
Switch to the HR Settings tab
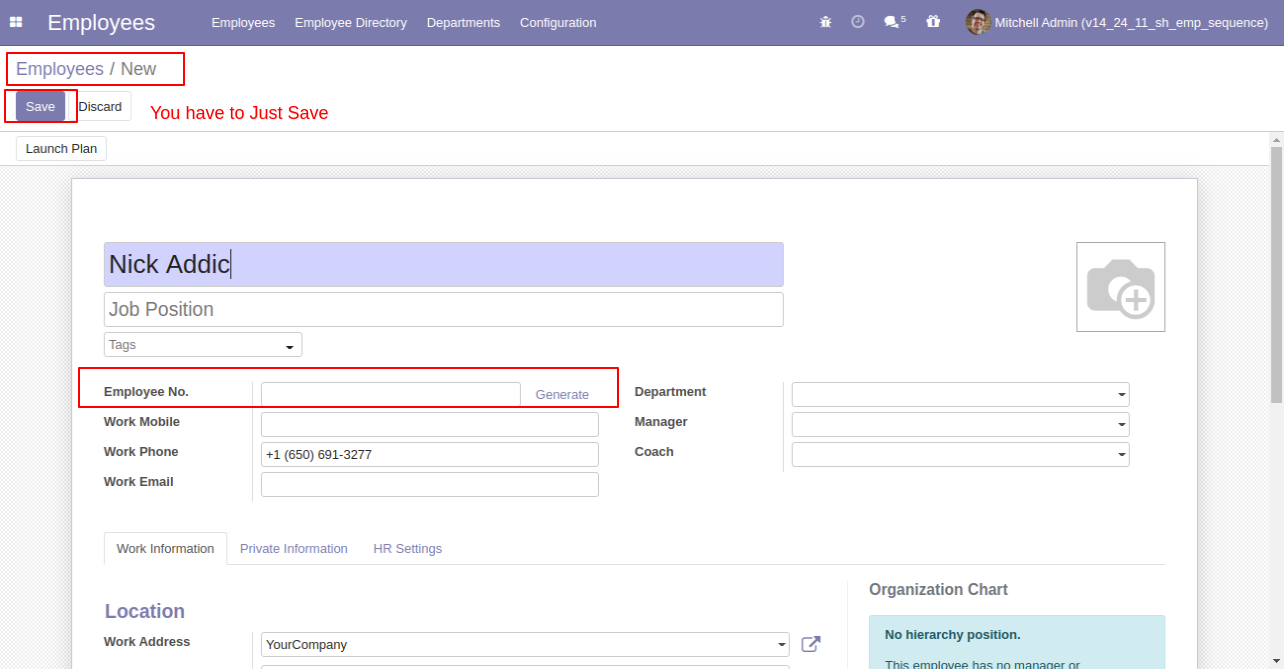[408, 549]
